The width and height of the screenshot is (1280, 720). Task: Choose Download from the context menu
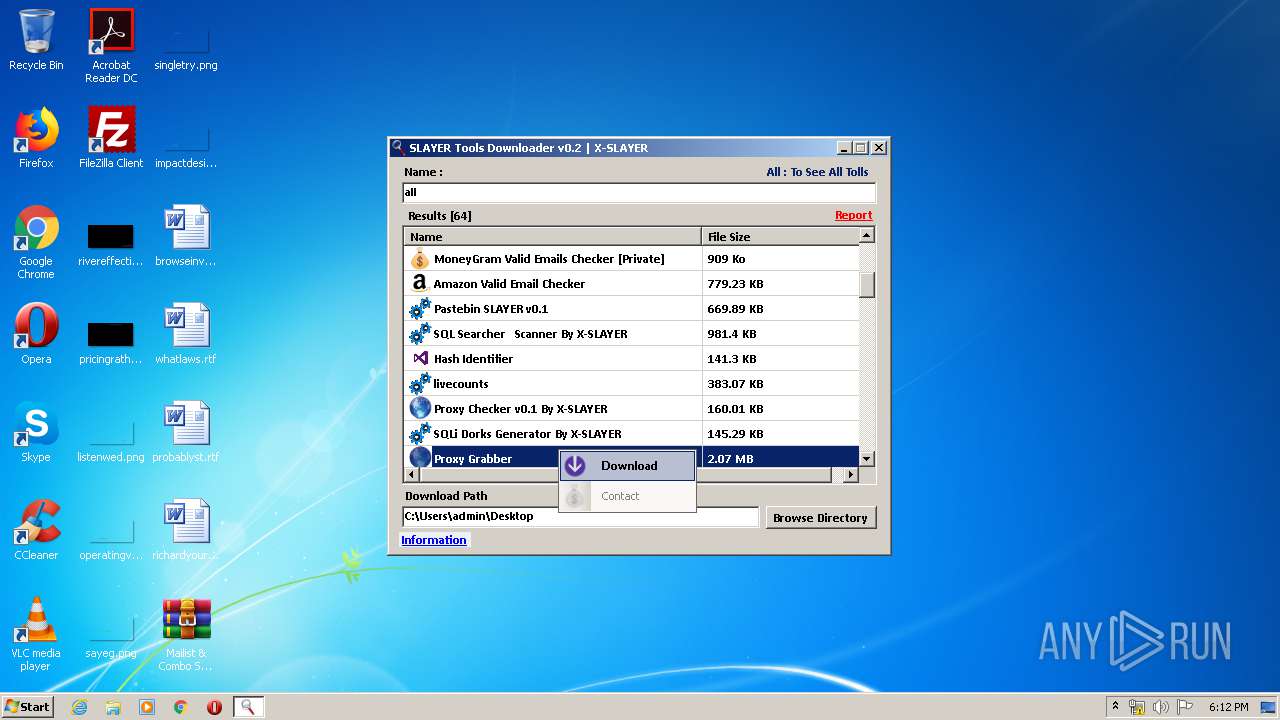click(627, 466)
